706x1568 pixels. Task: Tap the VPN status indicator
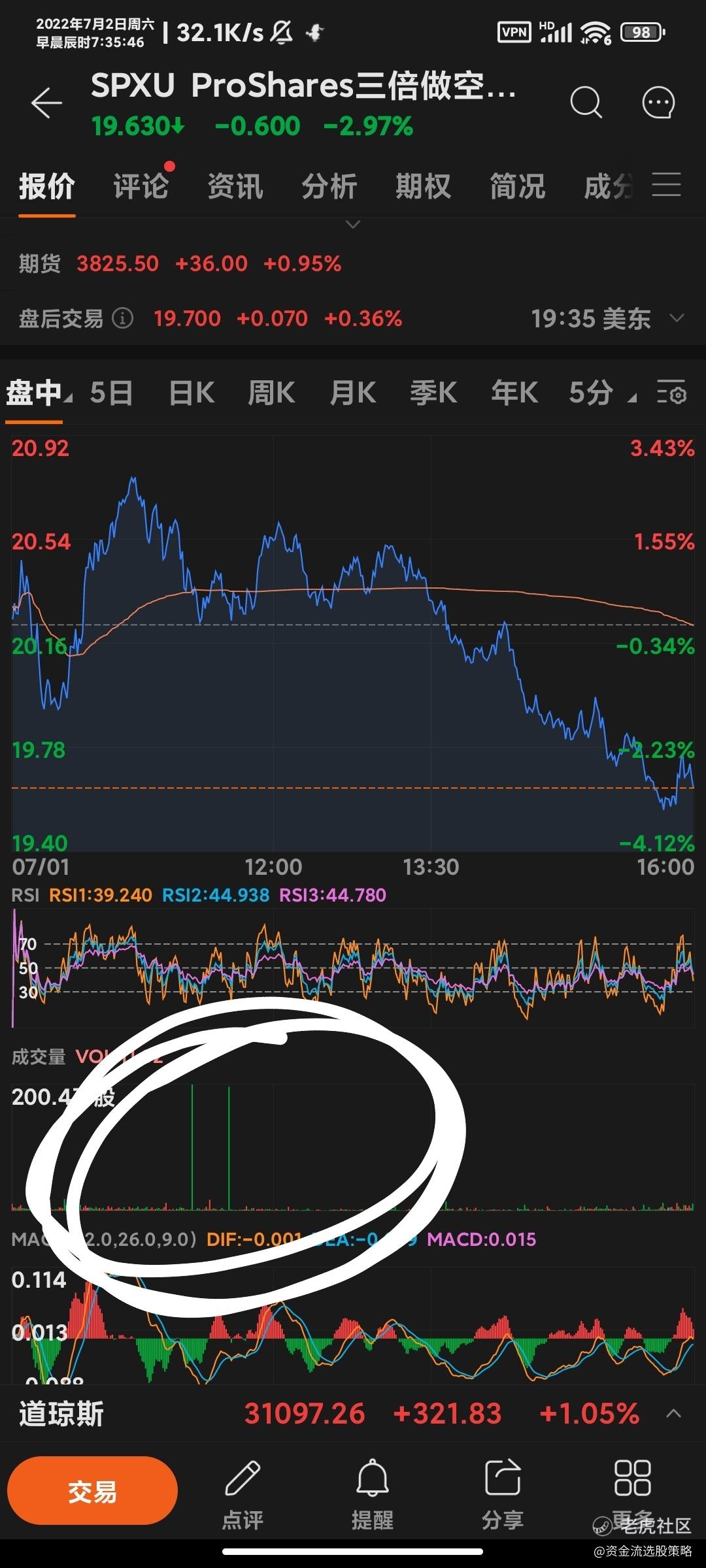514,31
